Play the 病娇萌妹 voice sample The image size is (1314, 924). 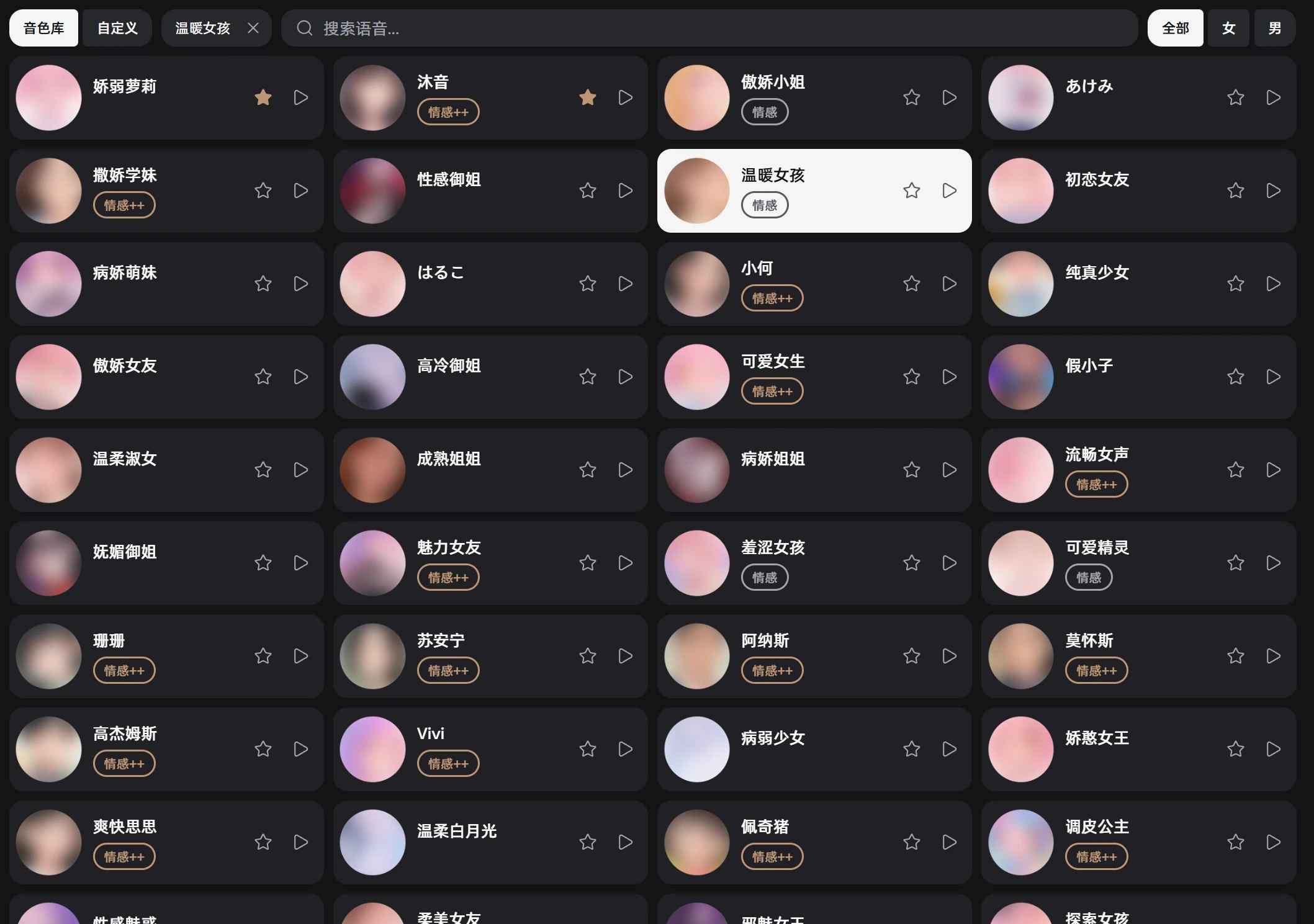coord(301,284)
